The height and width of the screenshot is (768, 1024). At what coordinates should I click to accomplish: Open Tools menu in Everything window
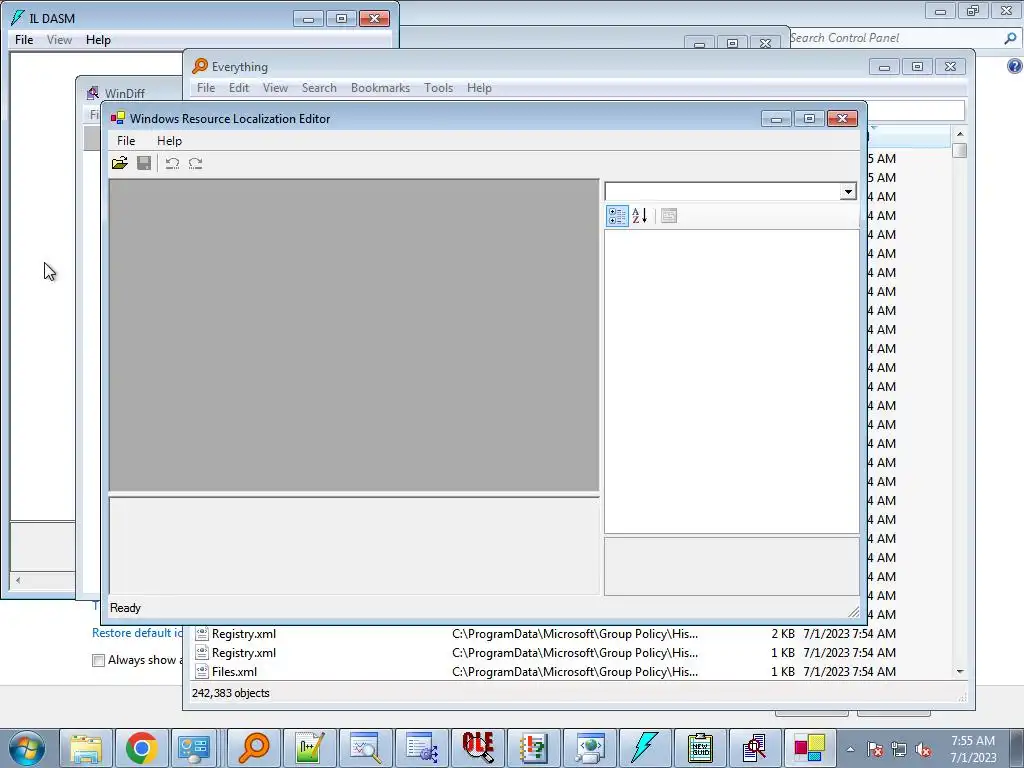click(x=438, y=88)
